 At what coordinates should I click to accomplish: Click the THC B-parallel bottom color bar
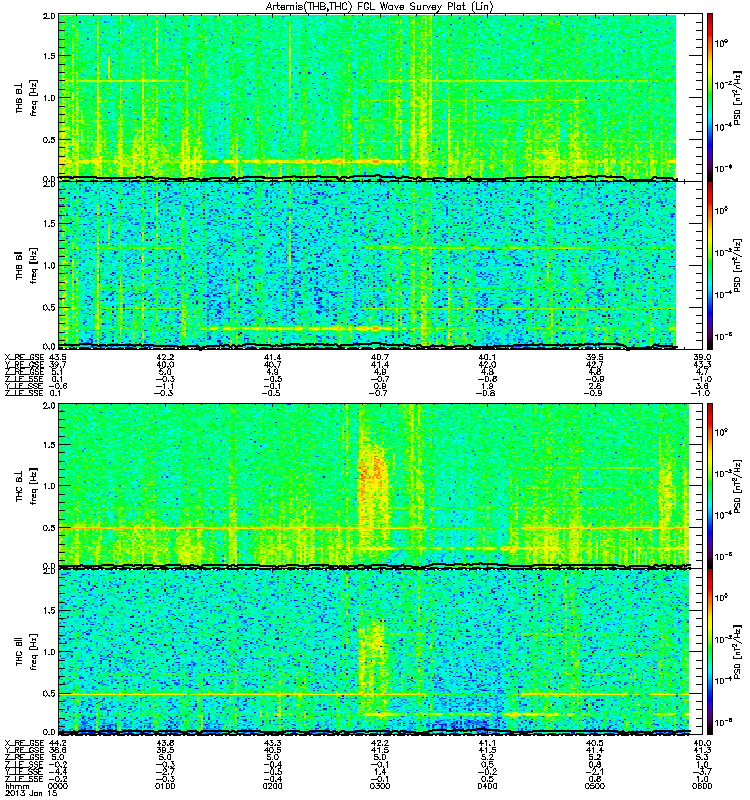tap(710, 651)
